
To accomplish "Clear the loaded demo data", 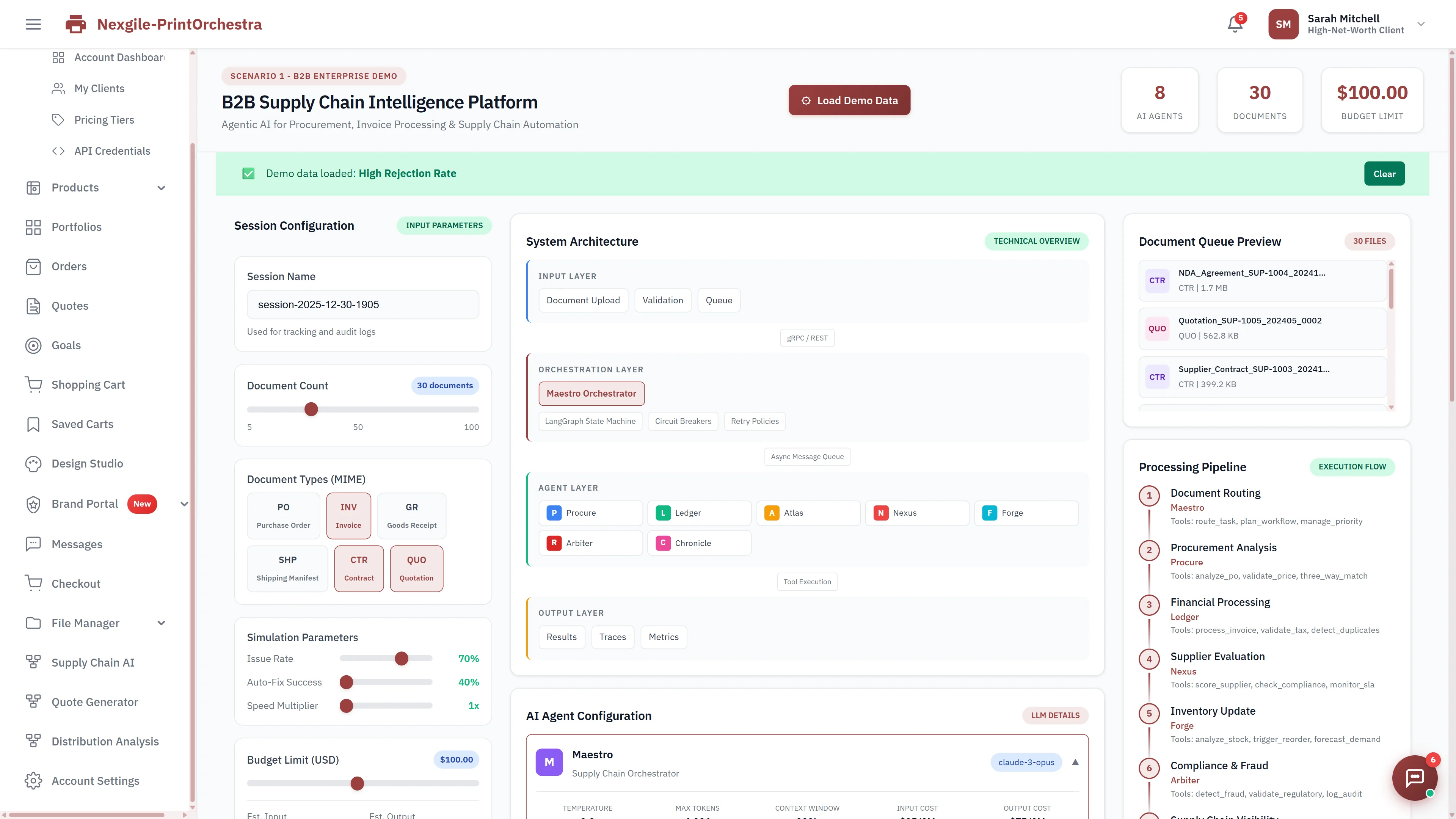I will [1384, 173].
